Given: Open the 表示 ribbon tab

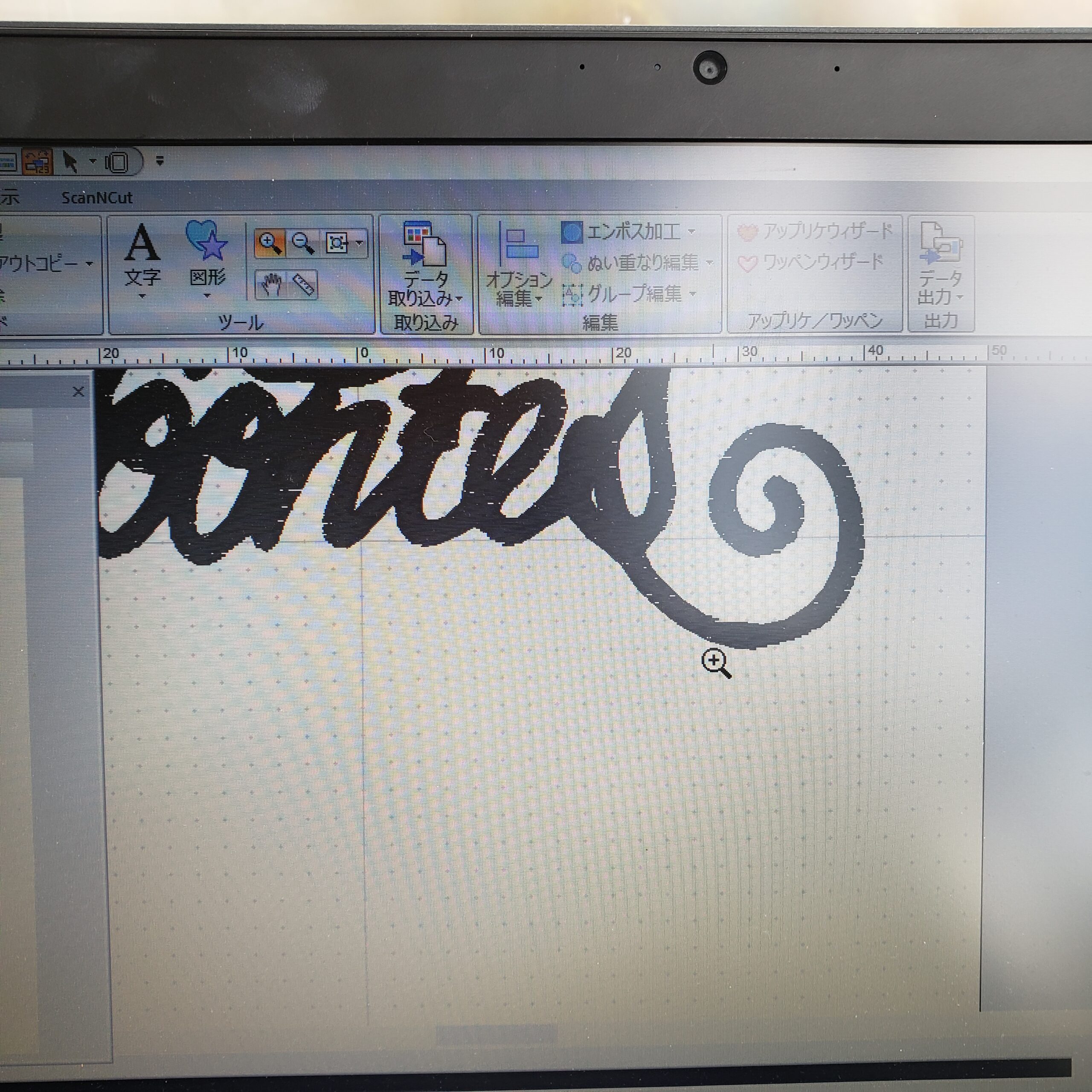Looking at the screenshot, I should click(9, 197).
